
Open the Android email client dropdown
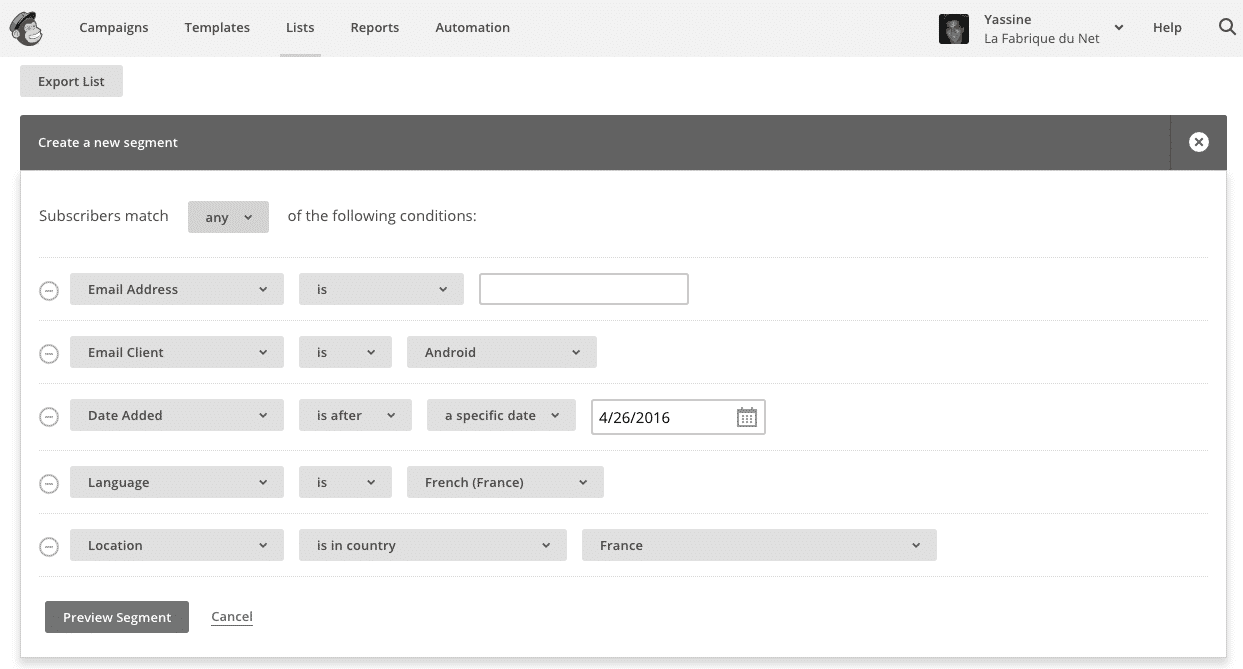[x=501, y=352]
